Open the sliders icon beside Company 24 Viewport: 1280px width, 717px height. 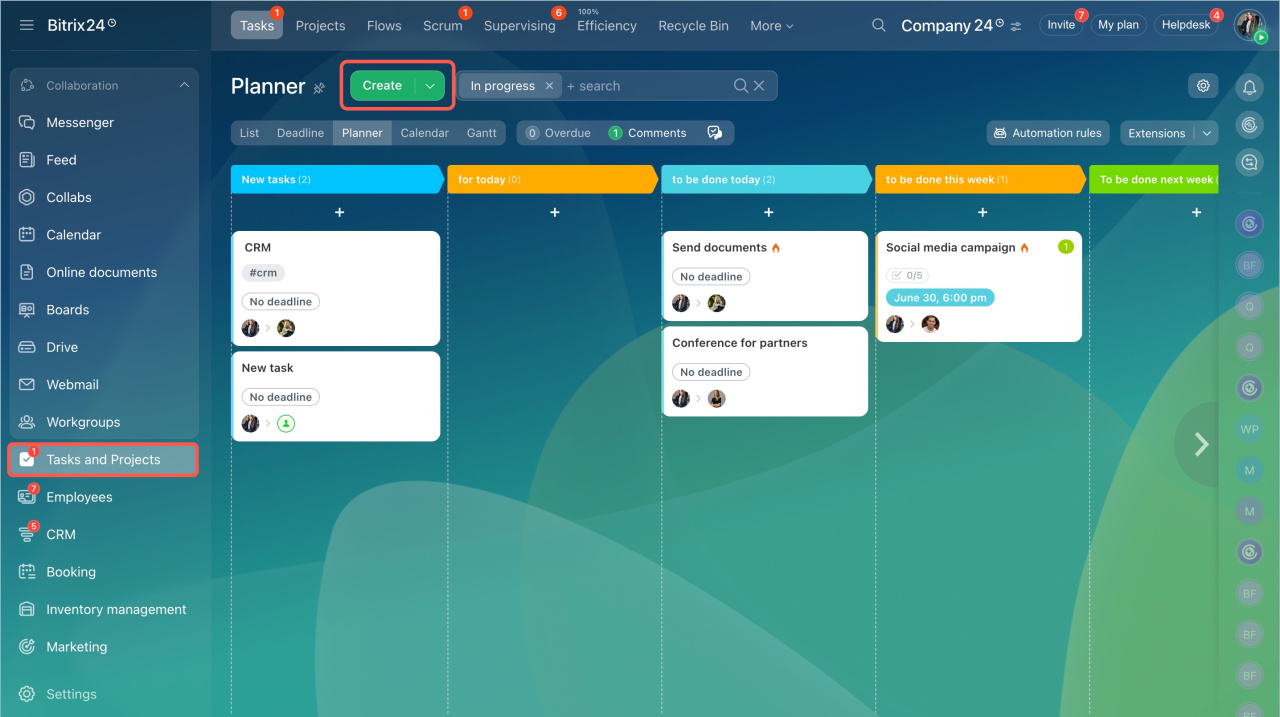pyautogui.click(x=1016, y=26)
